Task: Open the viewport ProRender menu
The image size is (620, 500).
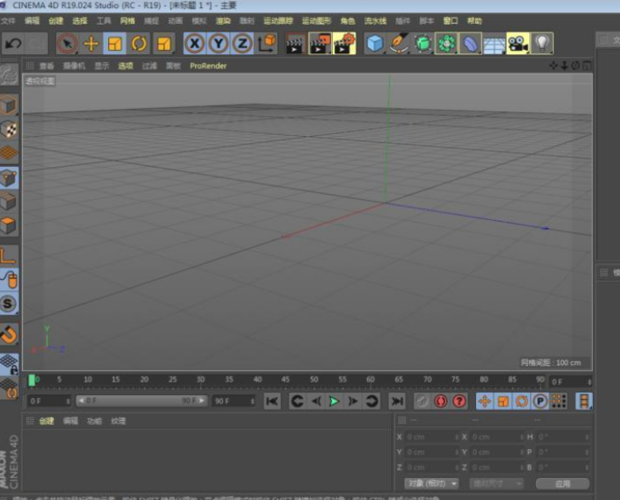Action: coord(208,66)
